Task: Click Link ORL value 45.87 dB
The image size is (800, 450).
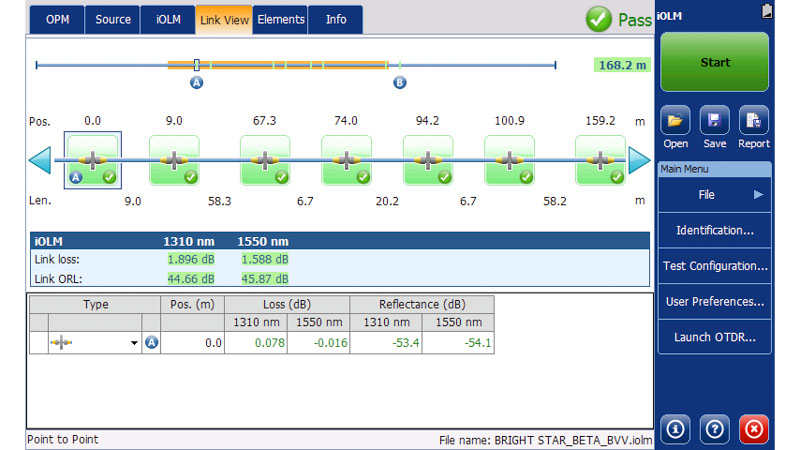Action: pyautogui.click(x=265, y=279)
